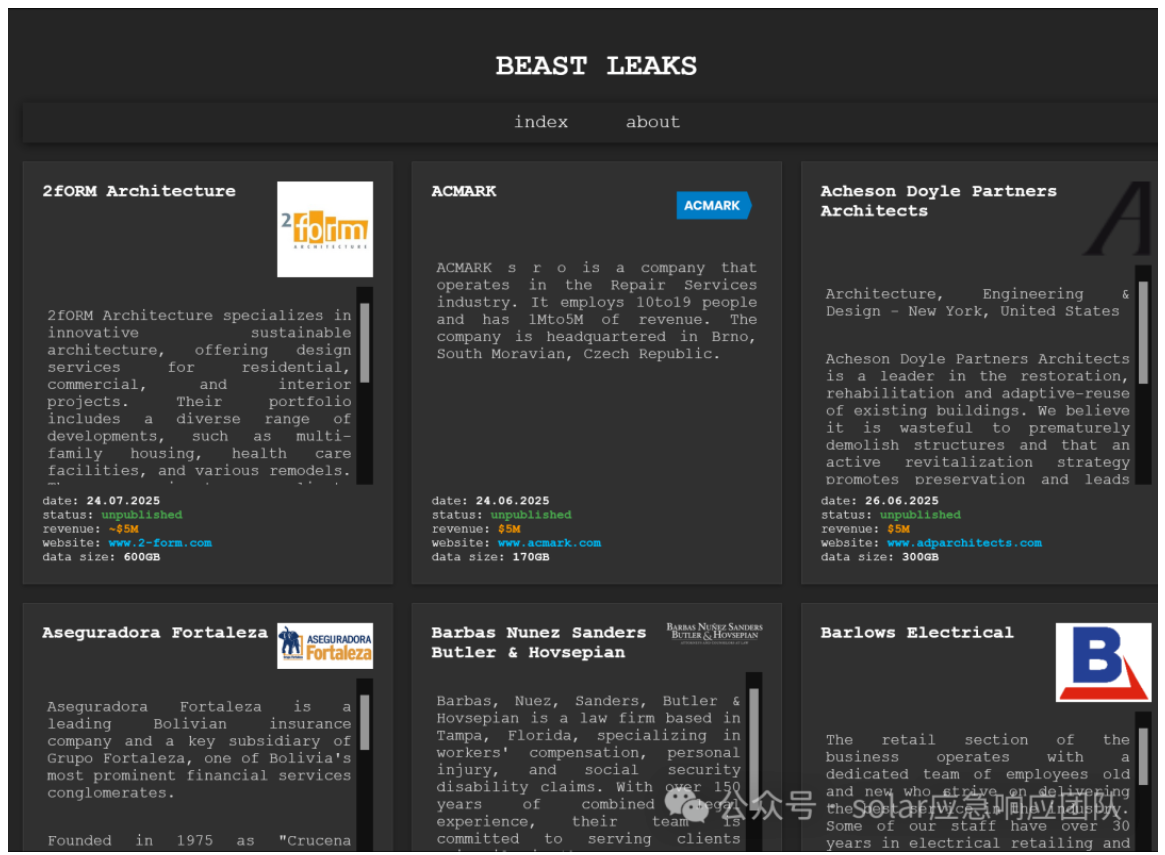This screenshot has width=1165, height=855.
Task: Follow the www.adparchitects.com link
Action: pyautogui.click(x=964, y=543)
